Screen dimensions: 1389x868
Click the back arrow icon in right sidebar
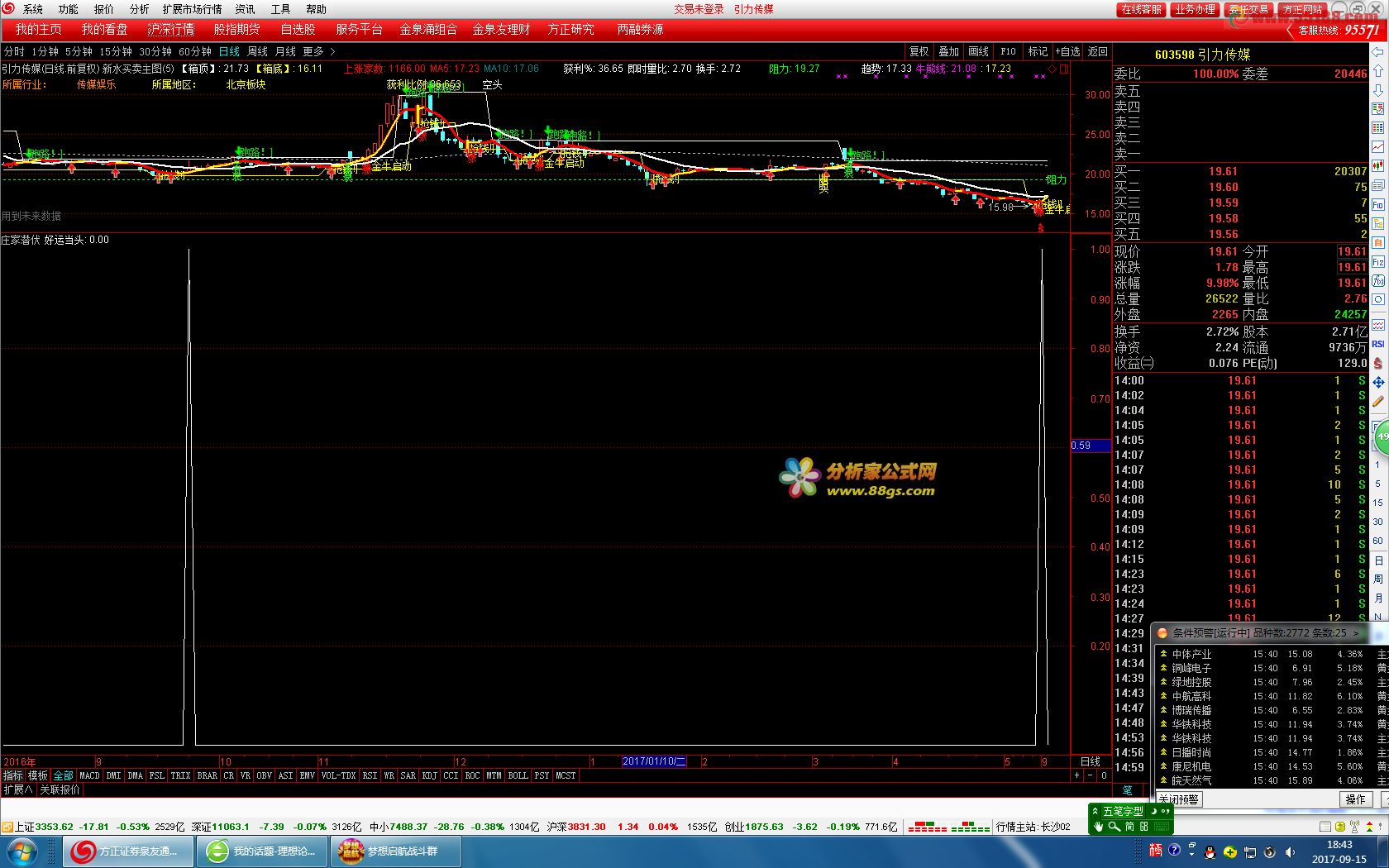[x=1378, y=52]
